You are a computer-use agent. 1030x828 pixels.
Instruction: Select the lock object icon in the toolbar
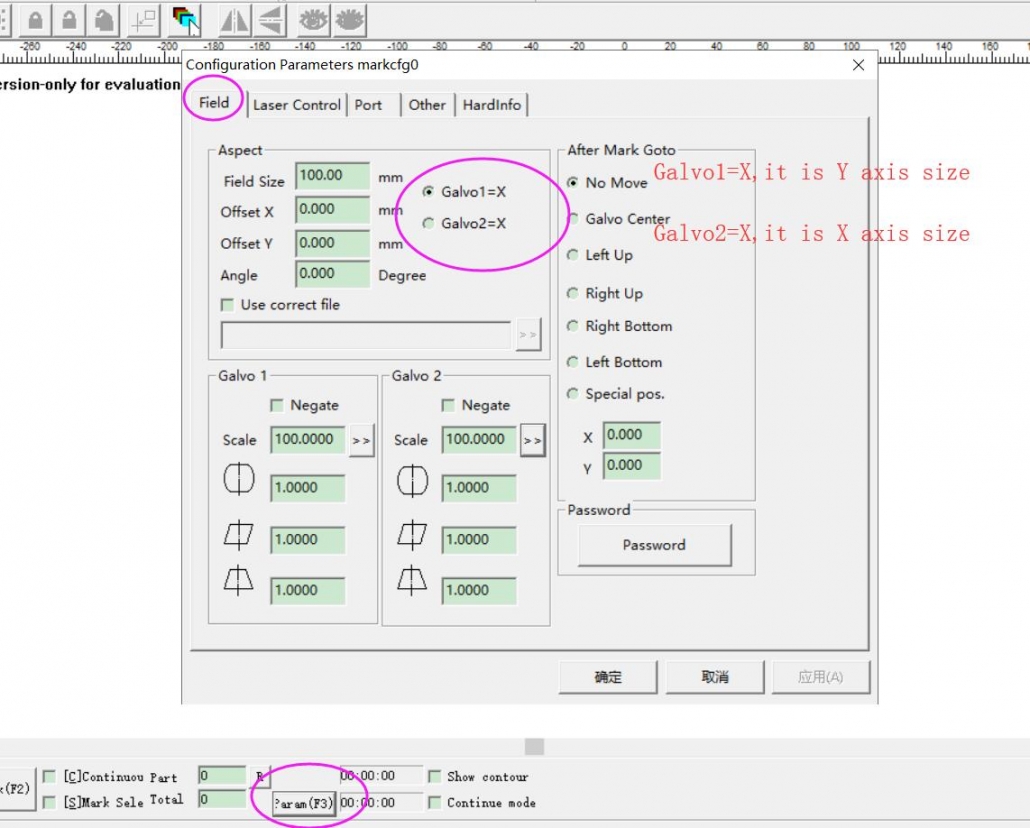(36, 20)
